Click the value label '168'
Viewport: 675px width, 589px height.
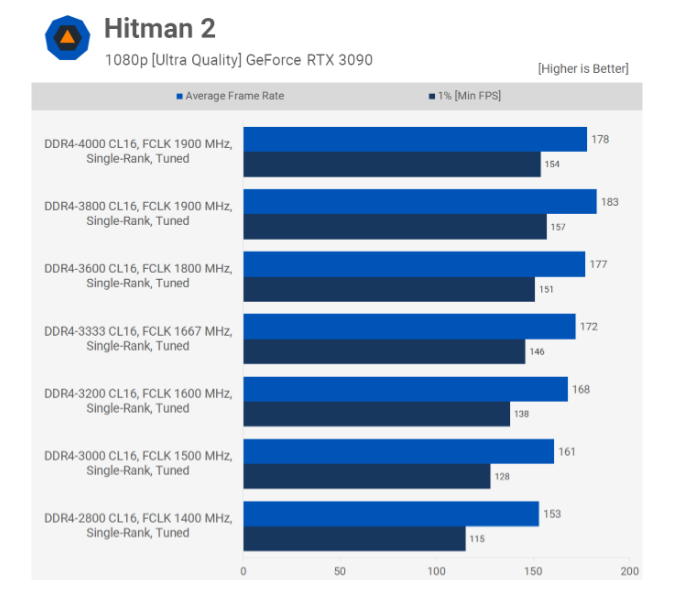click(581, 389)
